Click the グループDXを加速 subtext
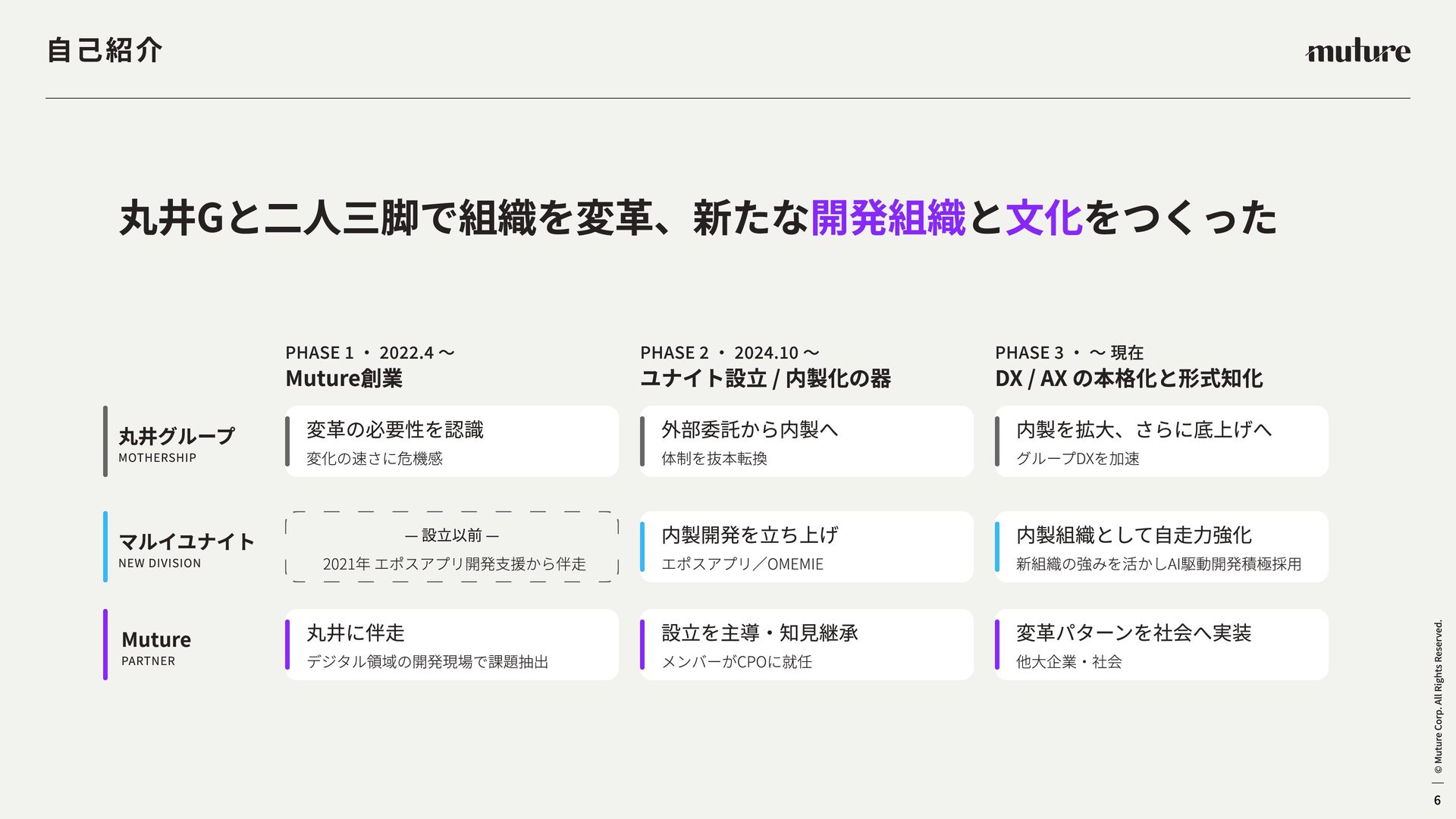This screenshot has width=1456, height=819. point(1078,459)
